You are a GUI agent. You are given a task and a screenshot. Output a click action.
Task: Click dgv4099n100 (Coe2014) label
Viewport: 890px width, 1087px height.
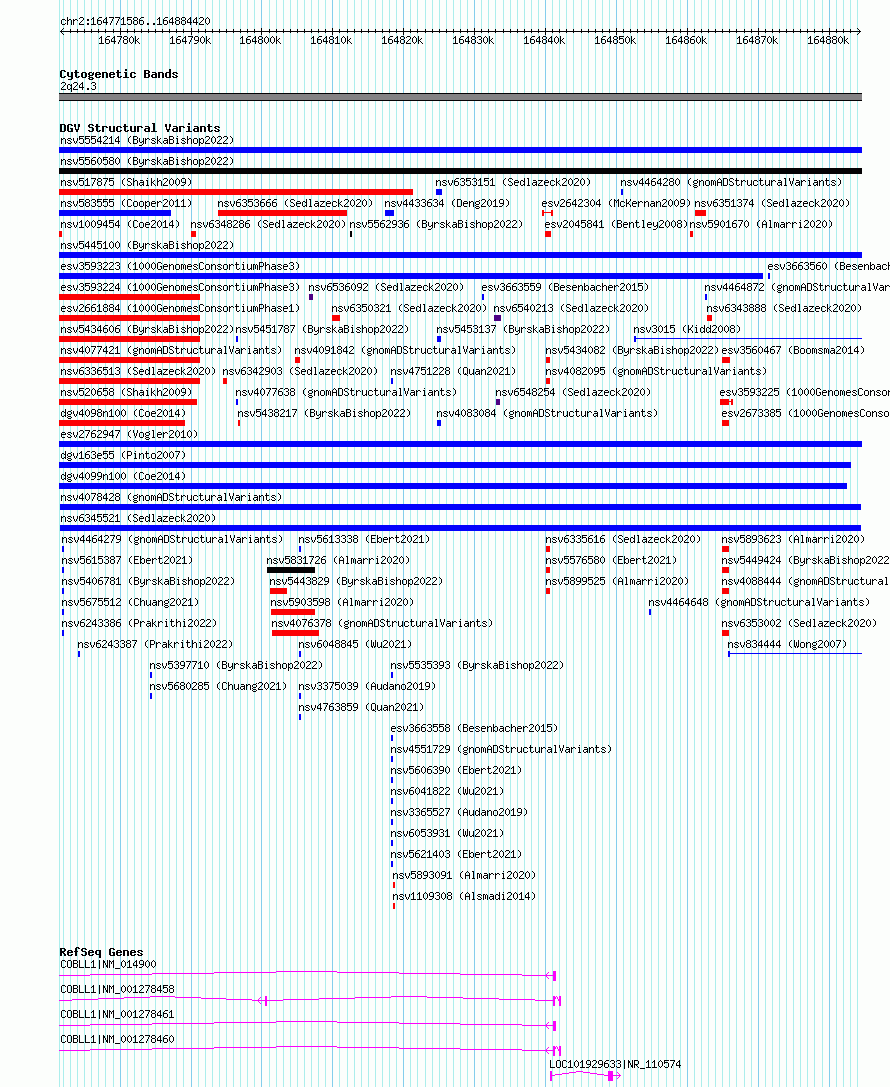pyautogui.click(x=123, y=476)
